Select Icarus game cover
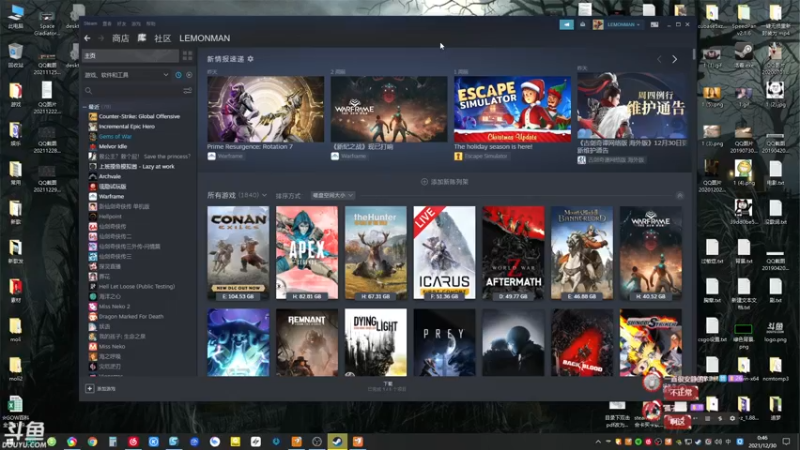 click(444, 253)
